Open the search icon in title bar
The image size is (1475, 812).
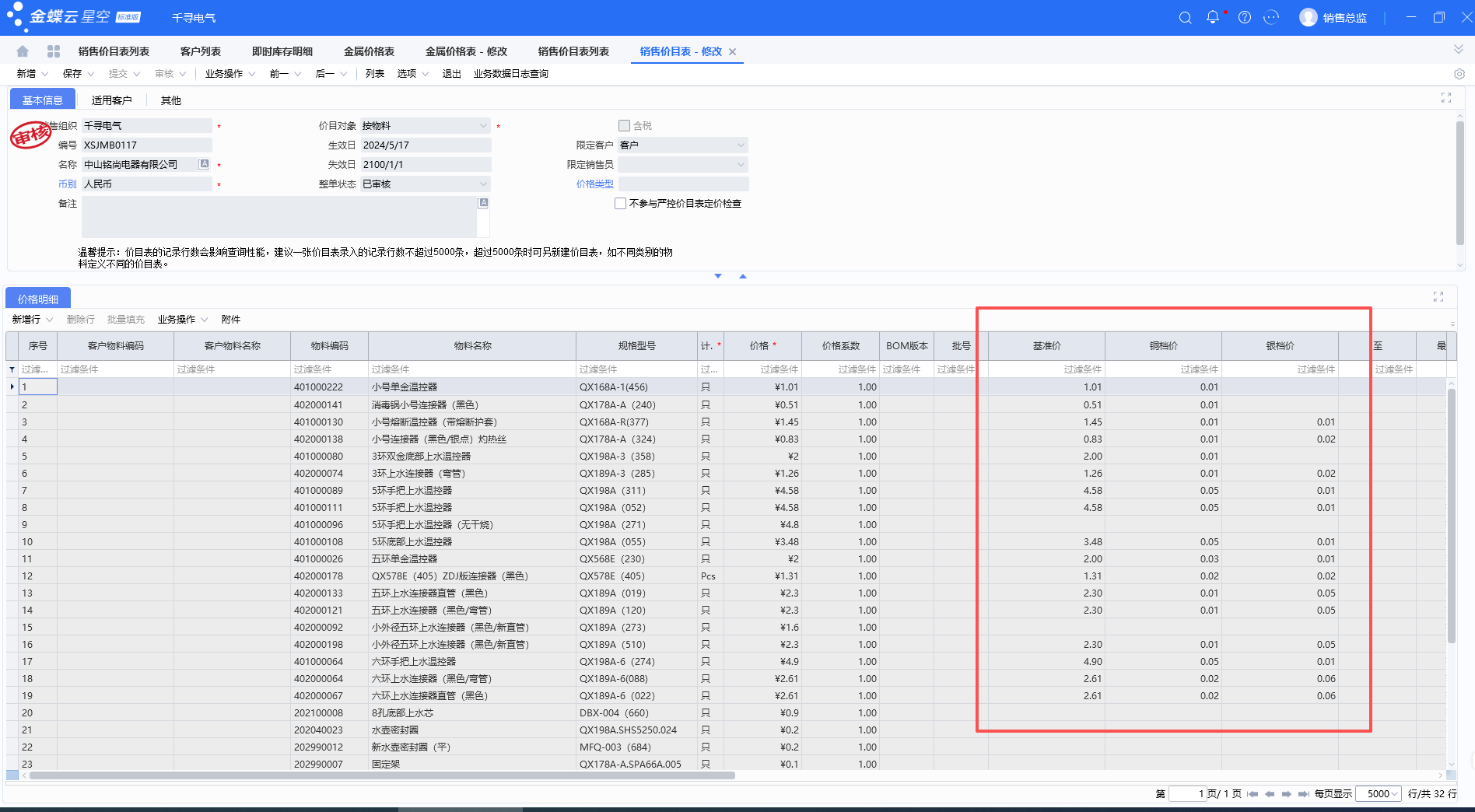pos(1185,17)
